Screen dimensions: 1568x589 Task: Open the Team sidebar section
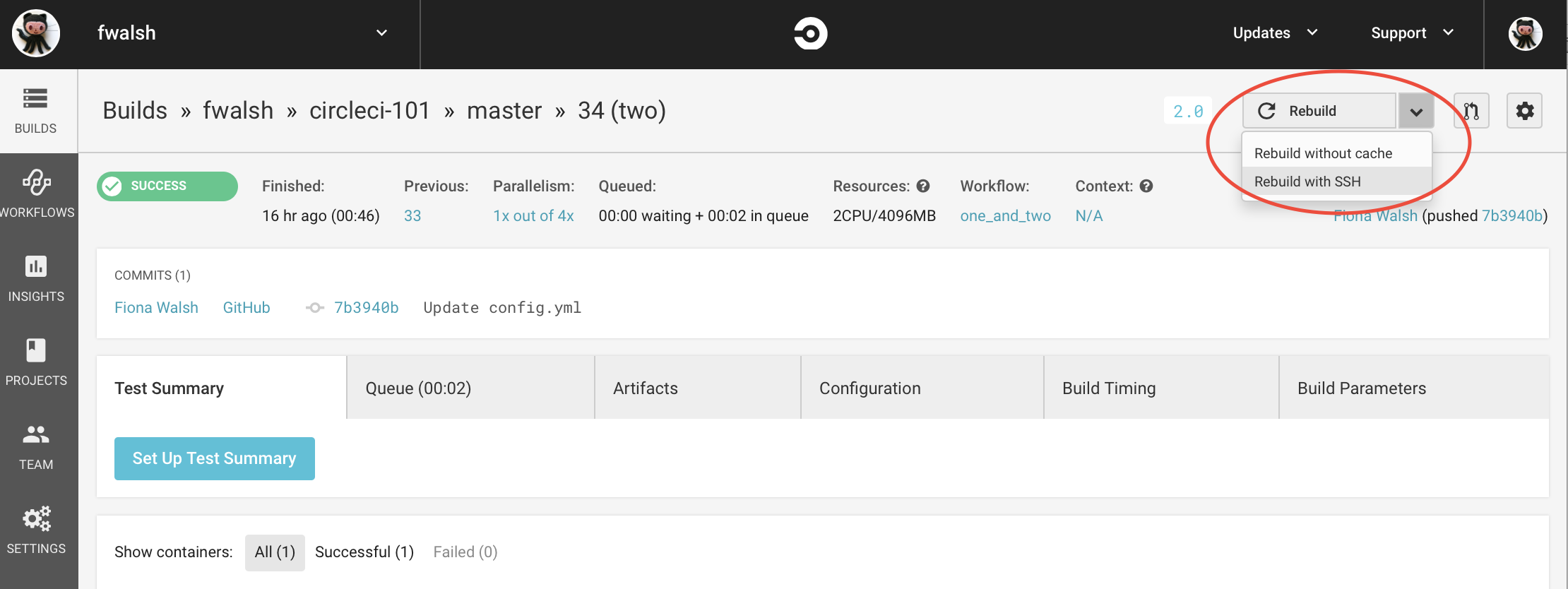36,446
